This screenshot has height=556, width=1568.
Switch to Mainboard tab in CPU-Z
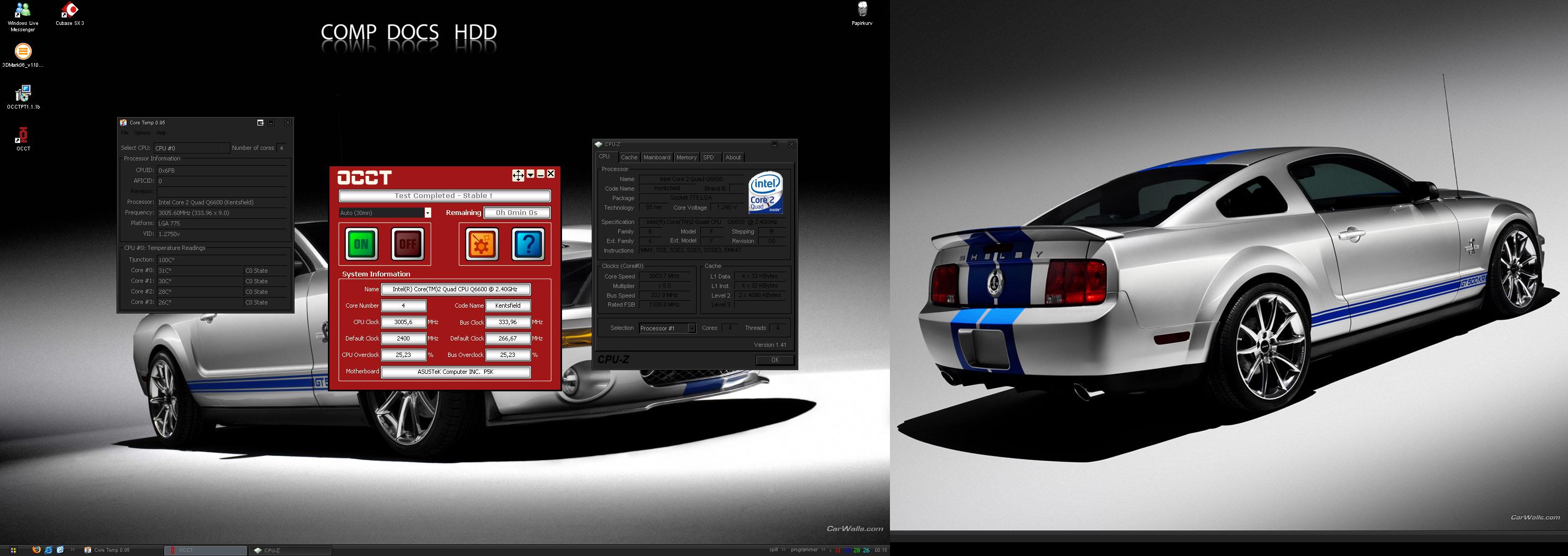pos(657,158)
